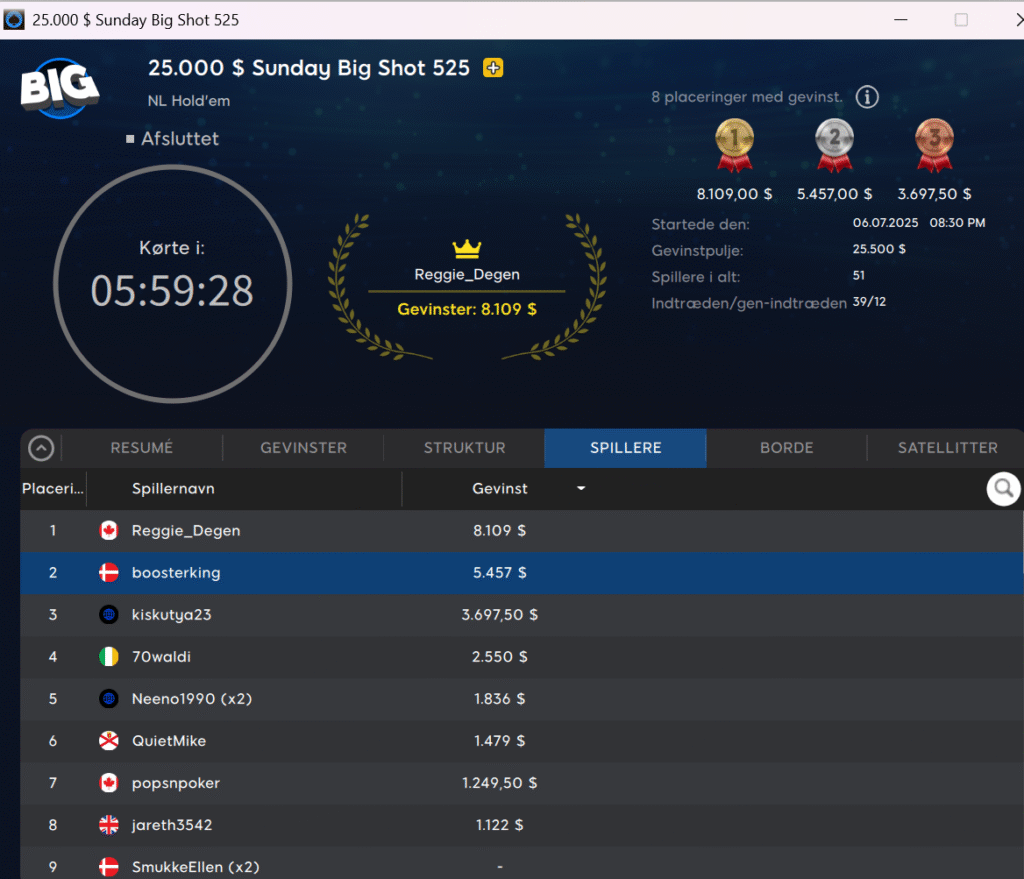Screen dimensions: 1024x879
Task: Open the SATELLITTER tab
Action: pos(946,448)
